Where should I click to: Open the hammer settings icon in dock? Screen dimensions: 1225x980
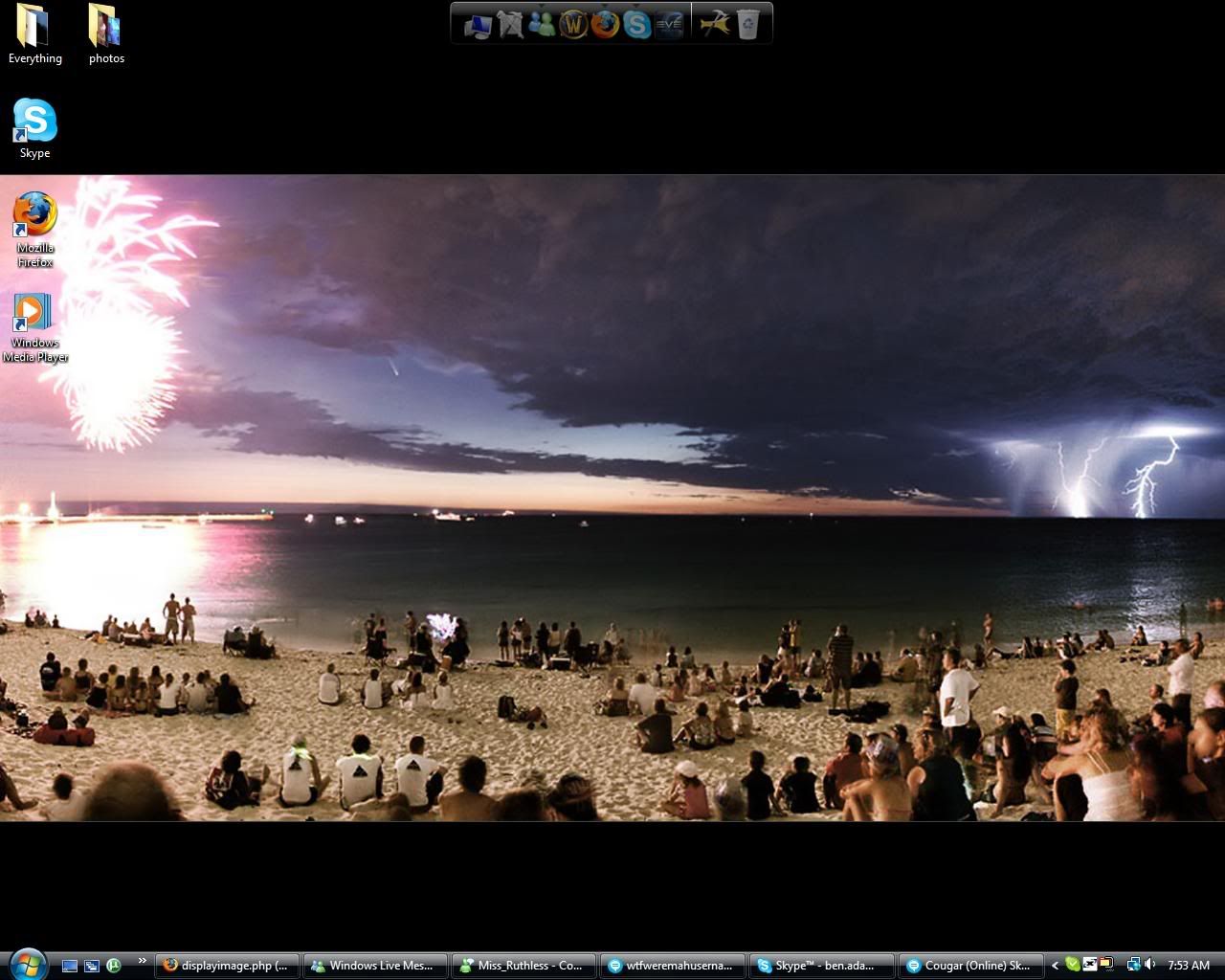tap(715, 24)
